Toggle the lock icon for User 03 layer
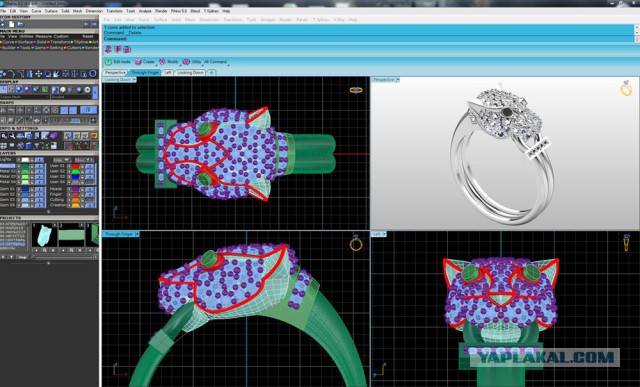Image resolution: width=640 pixels, height=387 pixels. 82,176
